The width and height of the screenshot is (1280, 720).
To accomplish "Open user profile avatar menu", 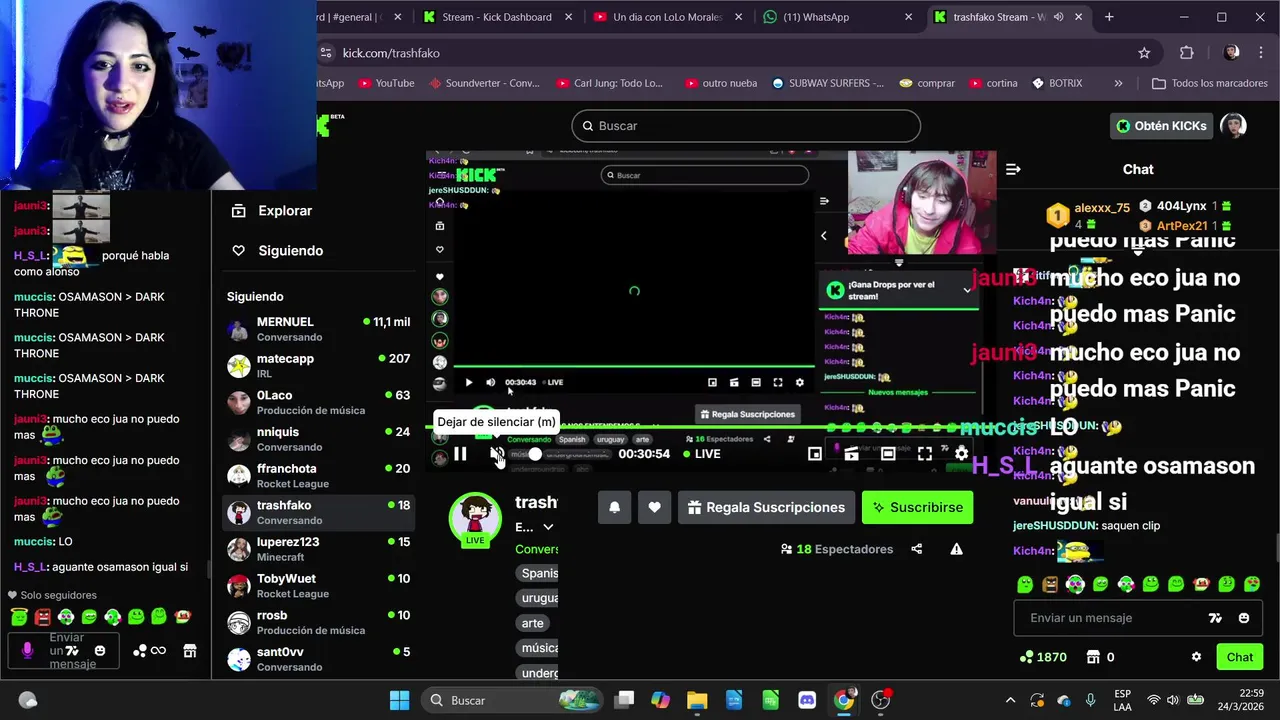I will (x=1234, y=126).
